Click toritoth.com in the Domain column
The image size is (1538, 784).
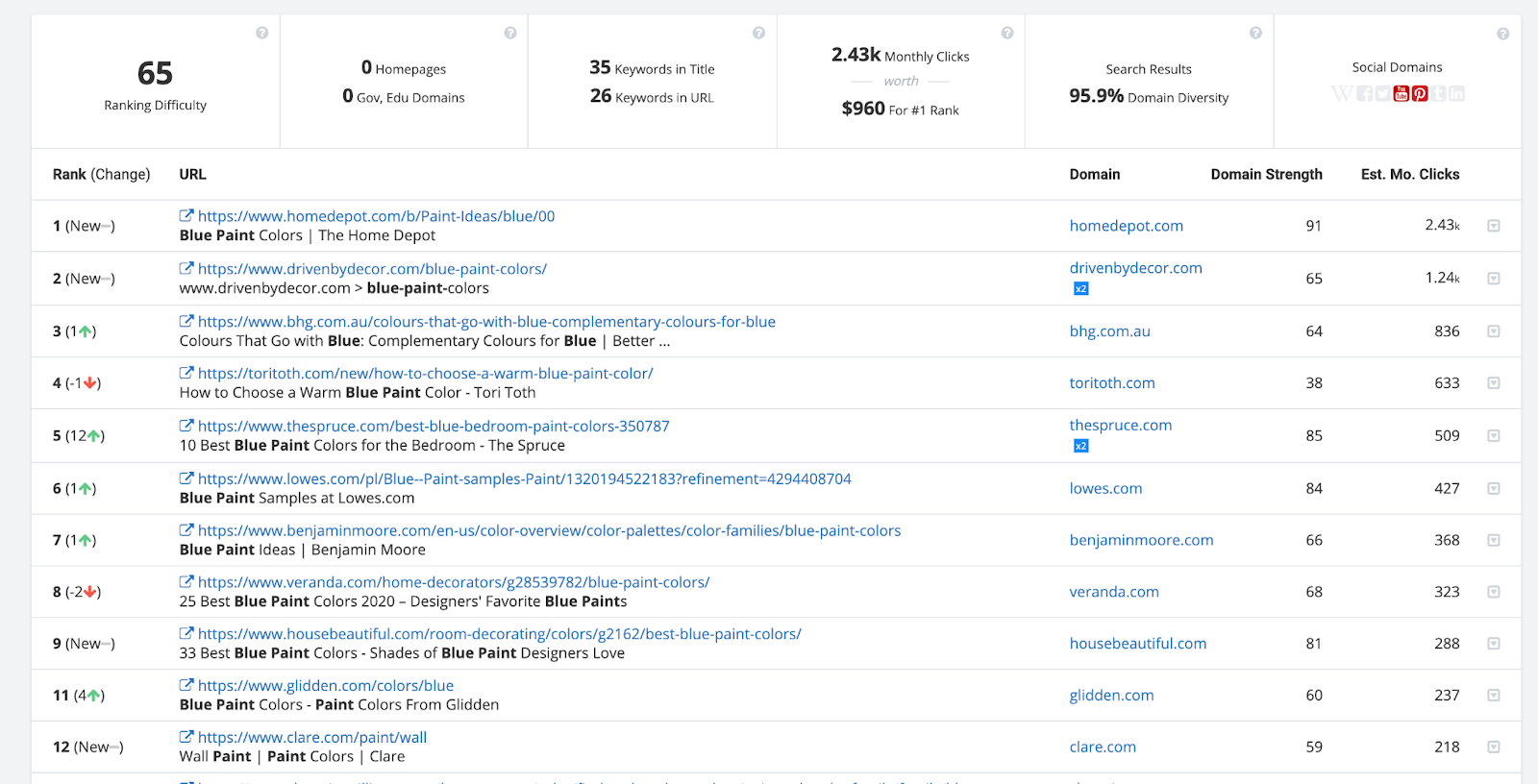[x=1112, y=383]
